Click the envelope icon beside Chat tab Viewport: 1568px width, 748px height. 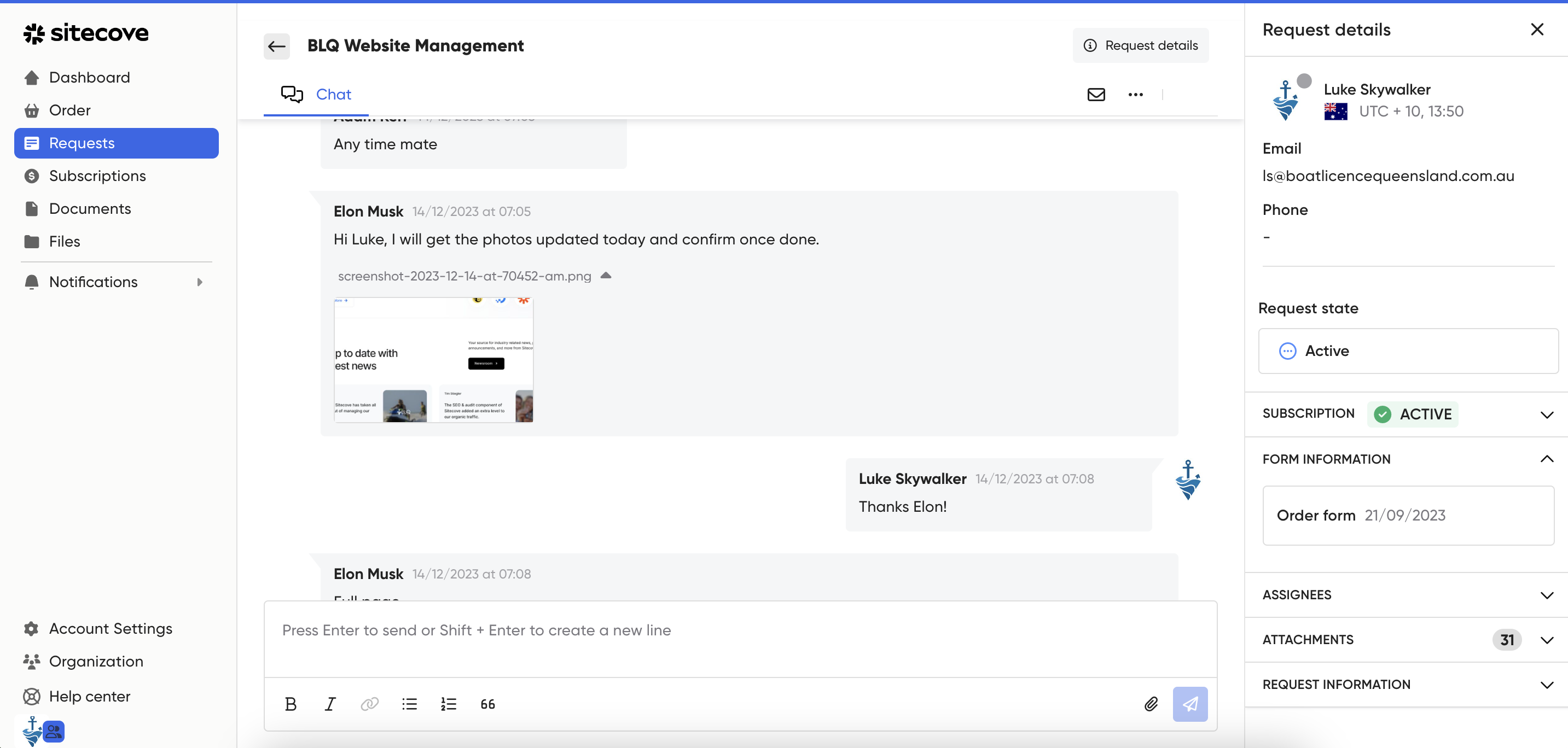(x=1096, y=94)
